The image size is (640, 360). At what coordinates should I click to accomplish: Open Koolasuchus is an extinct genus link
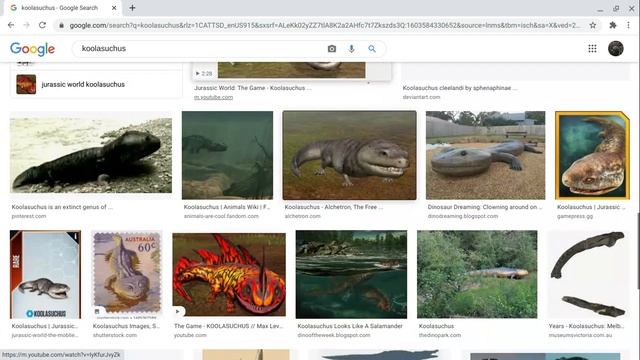pyautogui.click(x=62, y=207)
